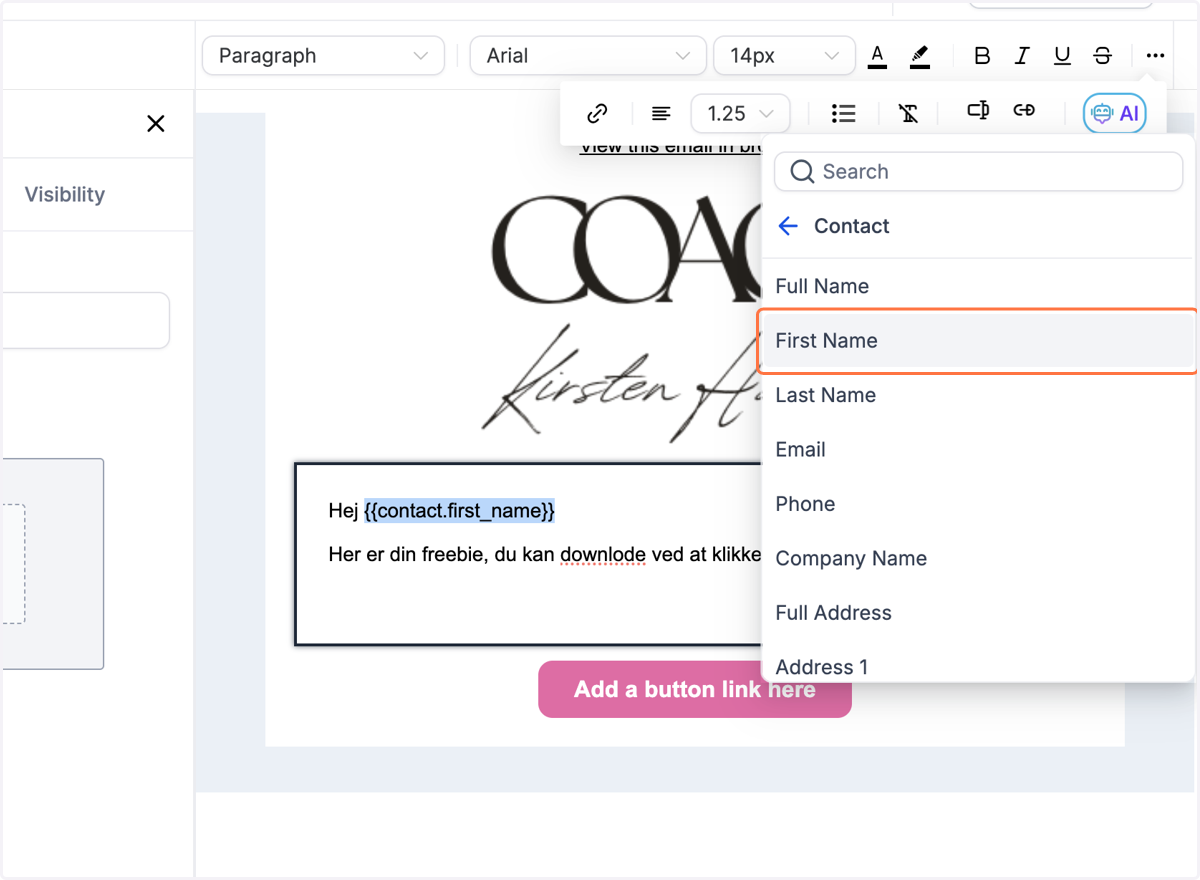Click the {{contact.first_name}} placeholder text
The height and width of the screenshot is (880, 1200).
click(459, 511)
